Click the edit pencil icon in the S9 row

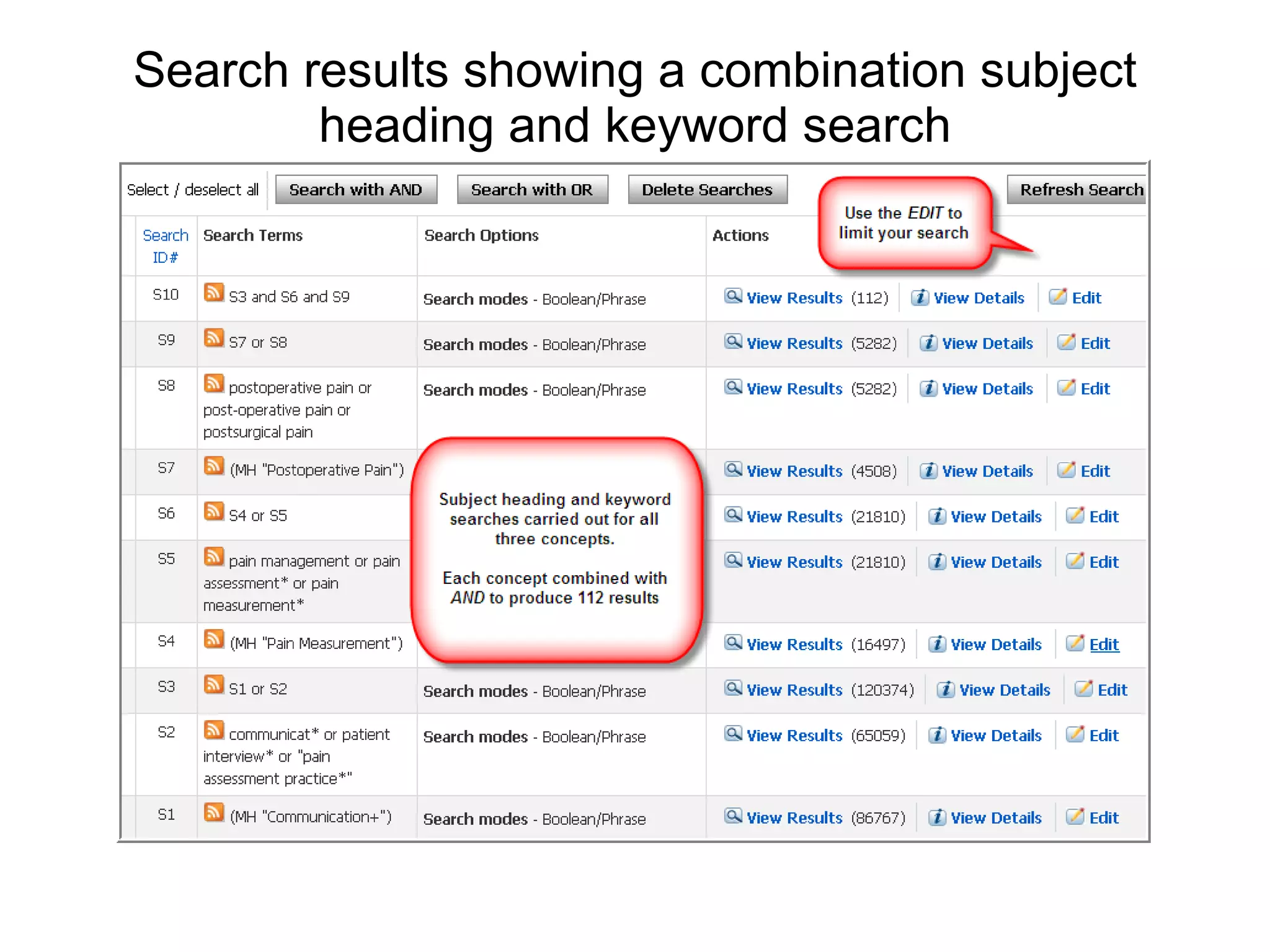click(1067, 342)
